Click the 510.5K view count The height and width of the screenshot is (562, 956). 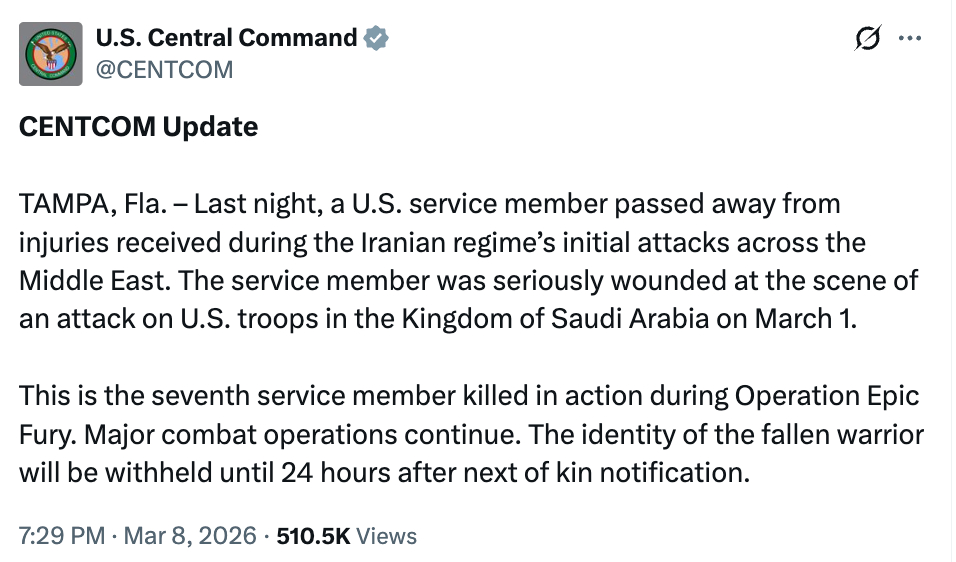(313, 535)
